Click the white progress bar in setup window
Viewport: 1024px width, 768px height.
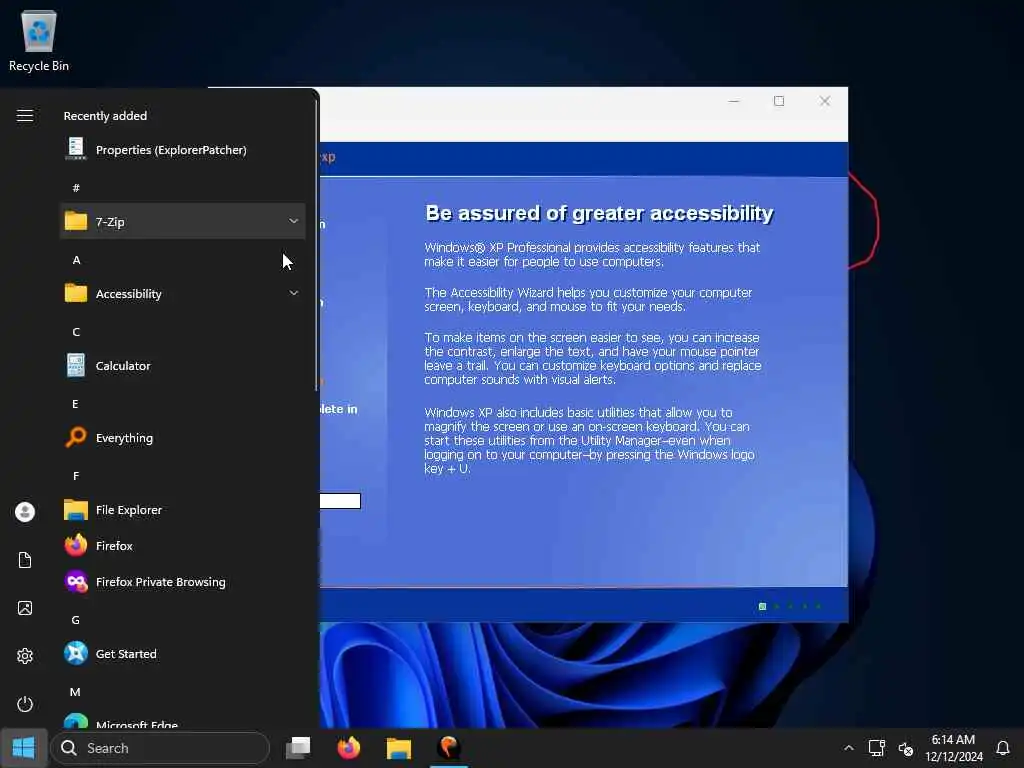pos(340,501)
